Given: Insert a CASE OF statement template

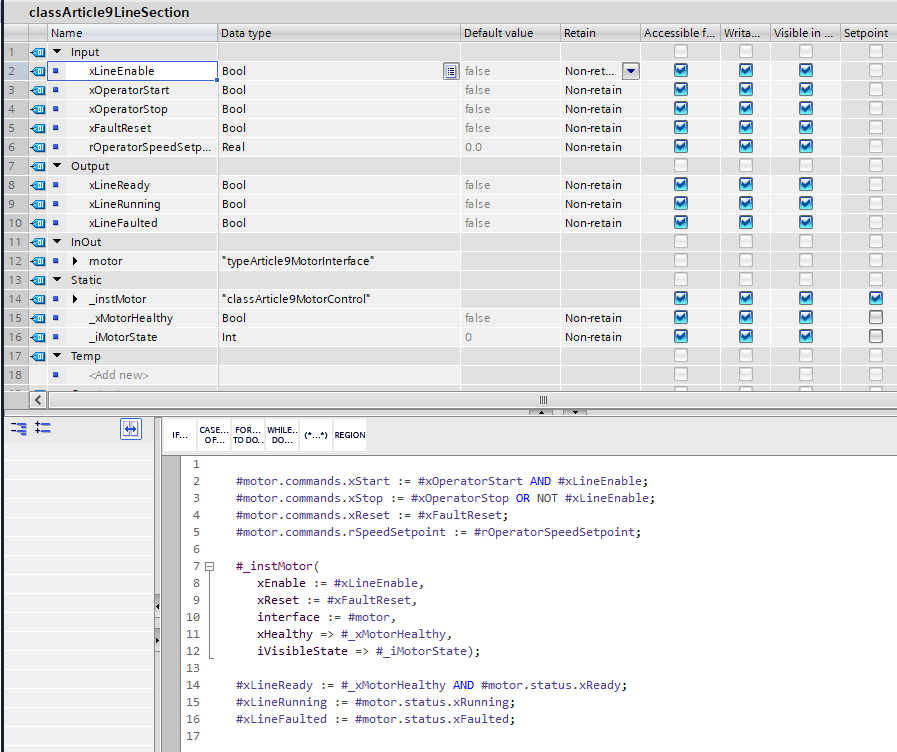Looking at the screenshot, I should 214,435.
